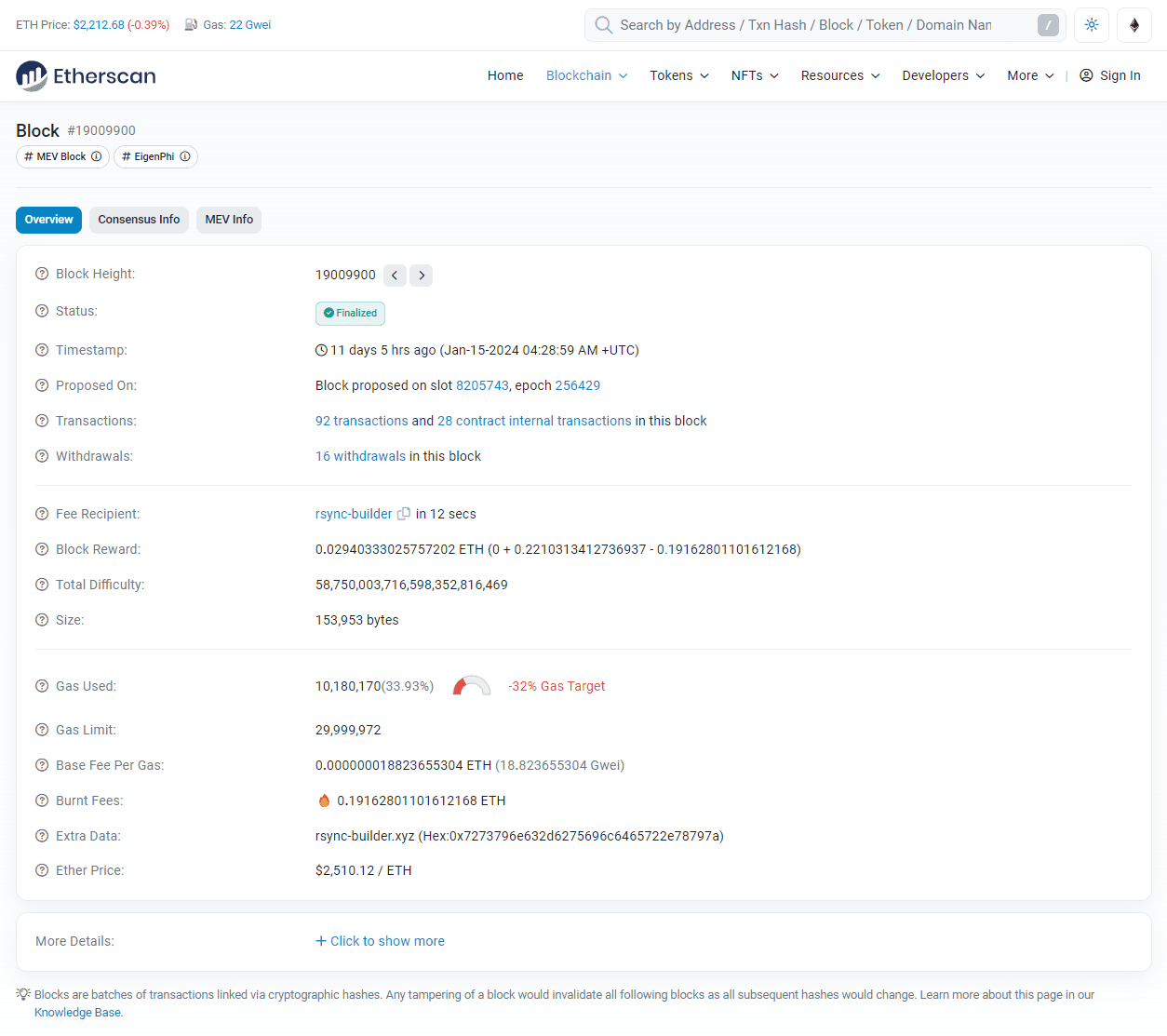The image size is (1167, 1036).
Task: Click the Extra Data value rsync-builder.xyz
Action: click(519, 836)
